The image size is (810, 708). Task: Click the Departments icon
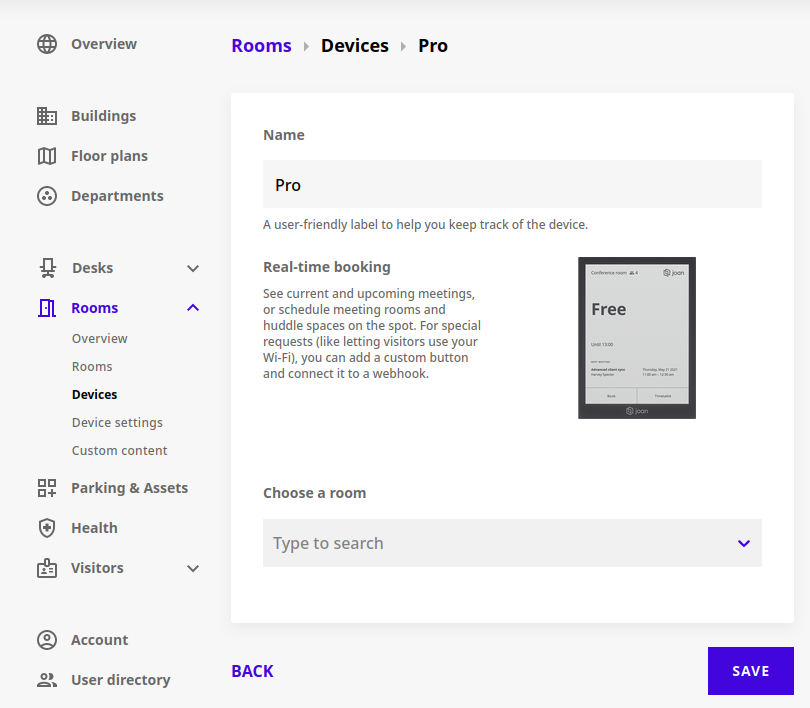47,196
